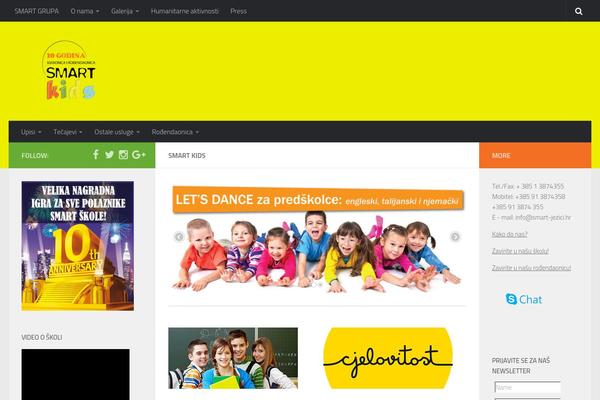Click the info@smart-jezici.hr email address
Image resolution: width=600 pixels, height=400 pixels.
pyautogui.click(x=543, y=217)
